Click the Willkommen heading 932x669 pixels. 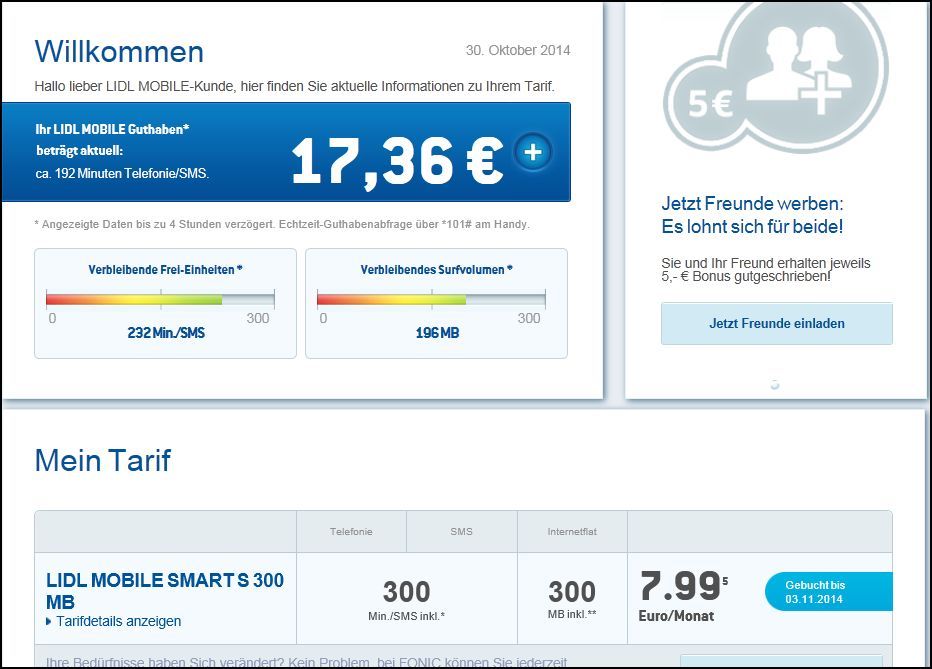(x=119, y=52)
